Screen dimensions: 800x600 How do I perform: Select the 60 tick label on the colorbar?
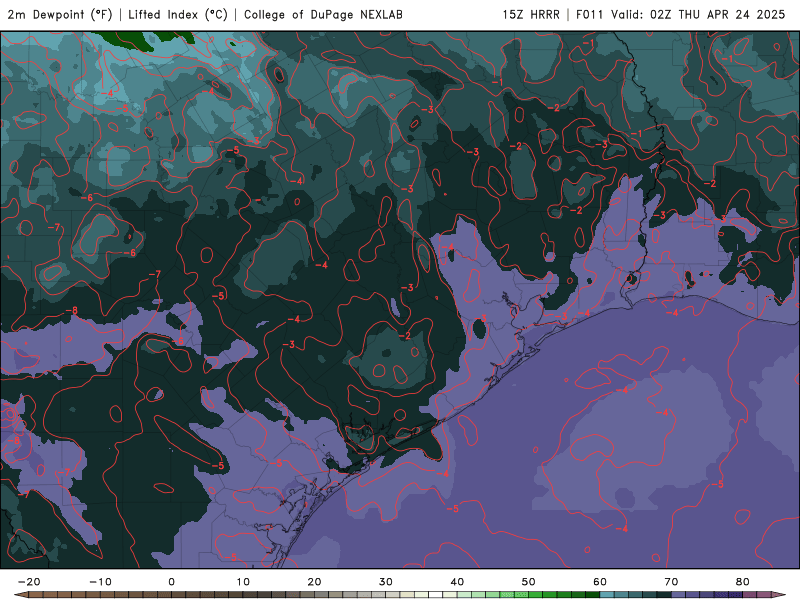click(600, 582)
